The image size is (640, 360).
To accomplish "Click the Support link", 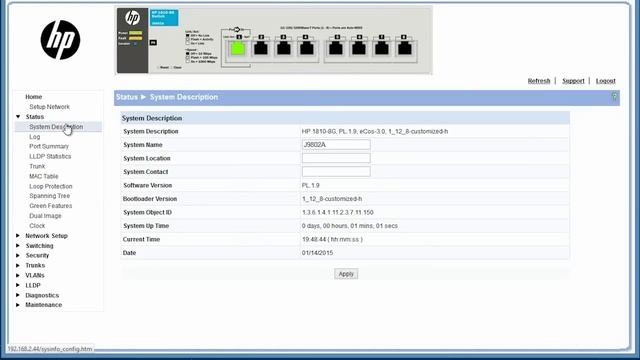I will (x=573, y=81).
